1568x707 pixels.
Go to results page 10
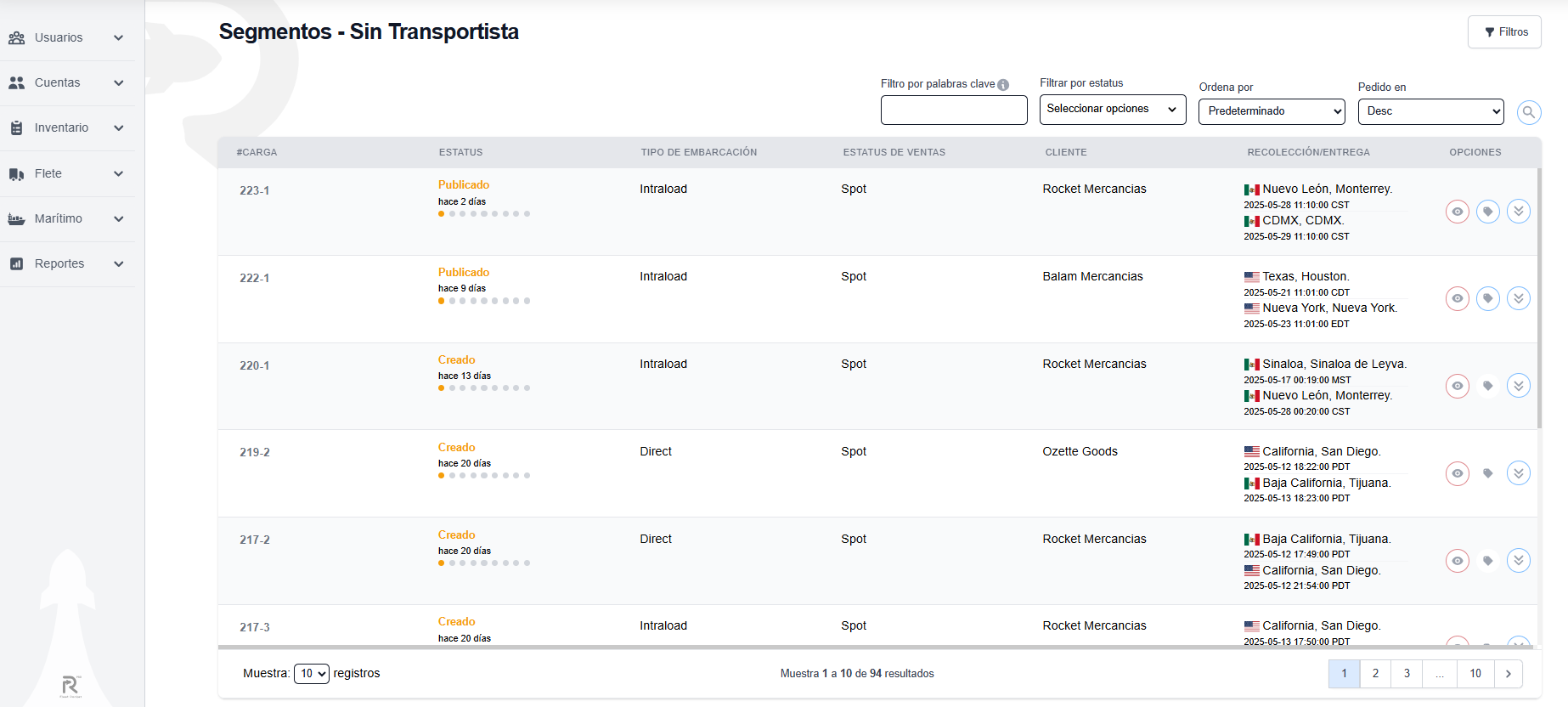click(1475, 674)
